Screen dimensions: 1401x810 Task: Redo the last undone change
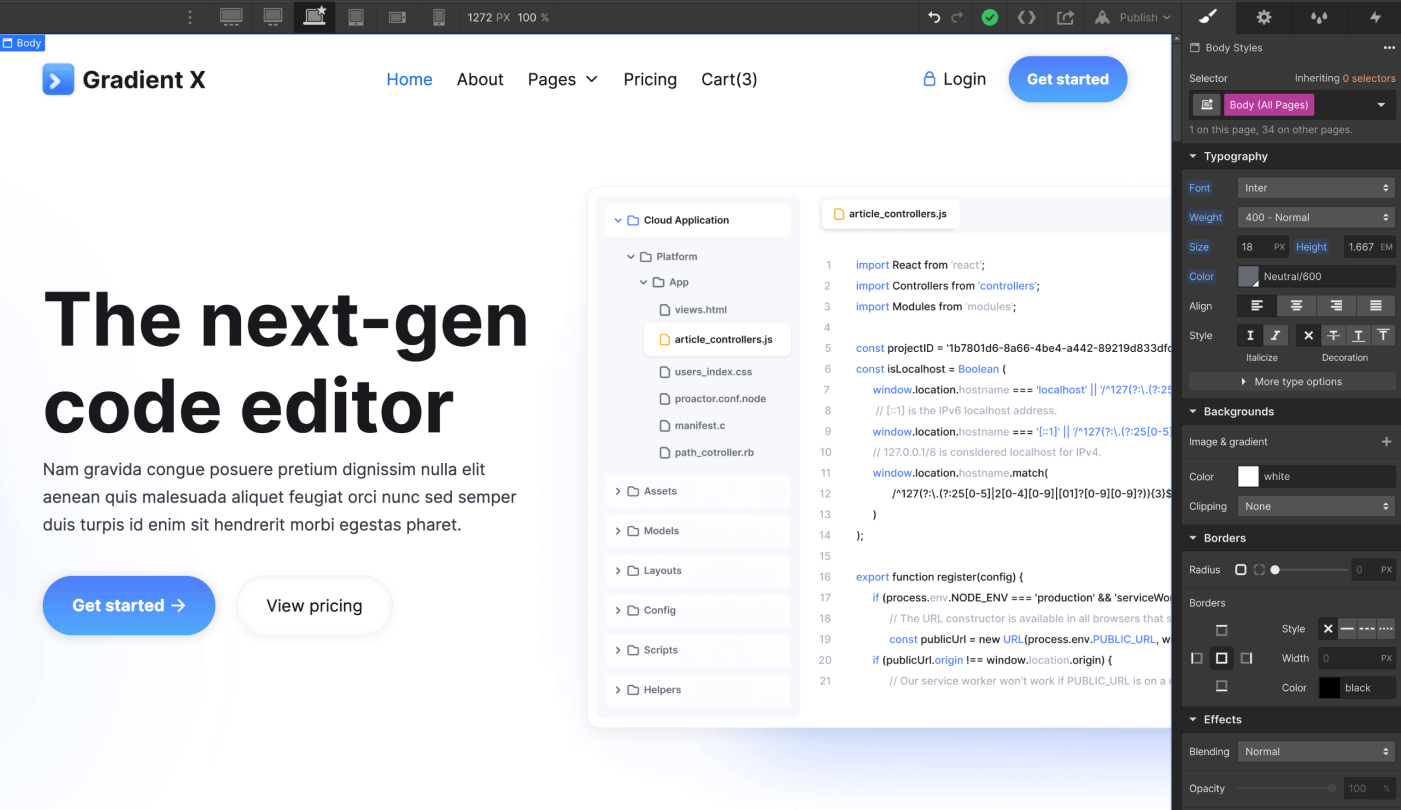tap(958, 17)
